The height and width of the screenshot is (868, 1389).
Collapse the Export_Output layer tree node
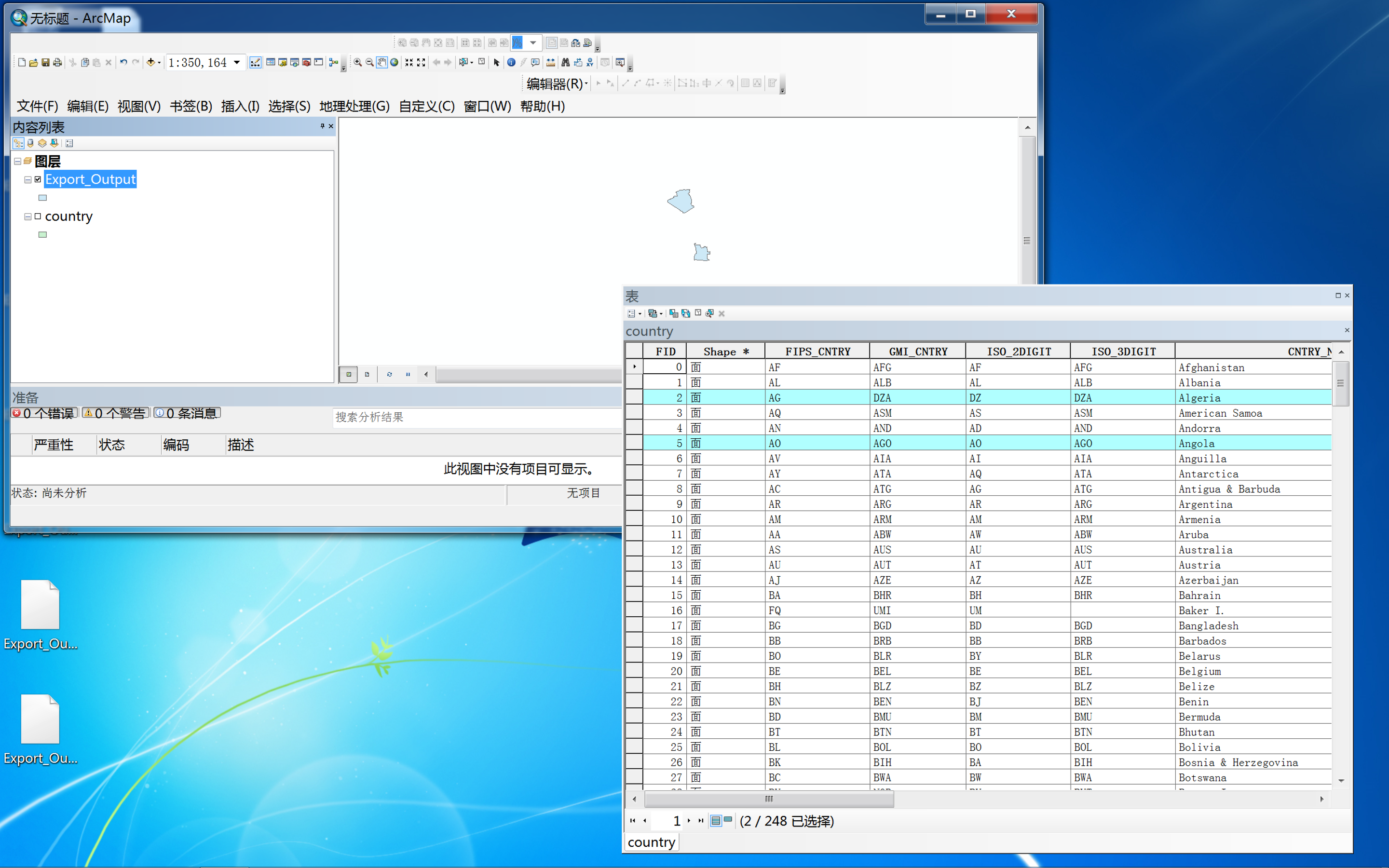click(x=27, y=180)
